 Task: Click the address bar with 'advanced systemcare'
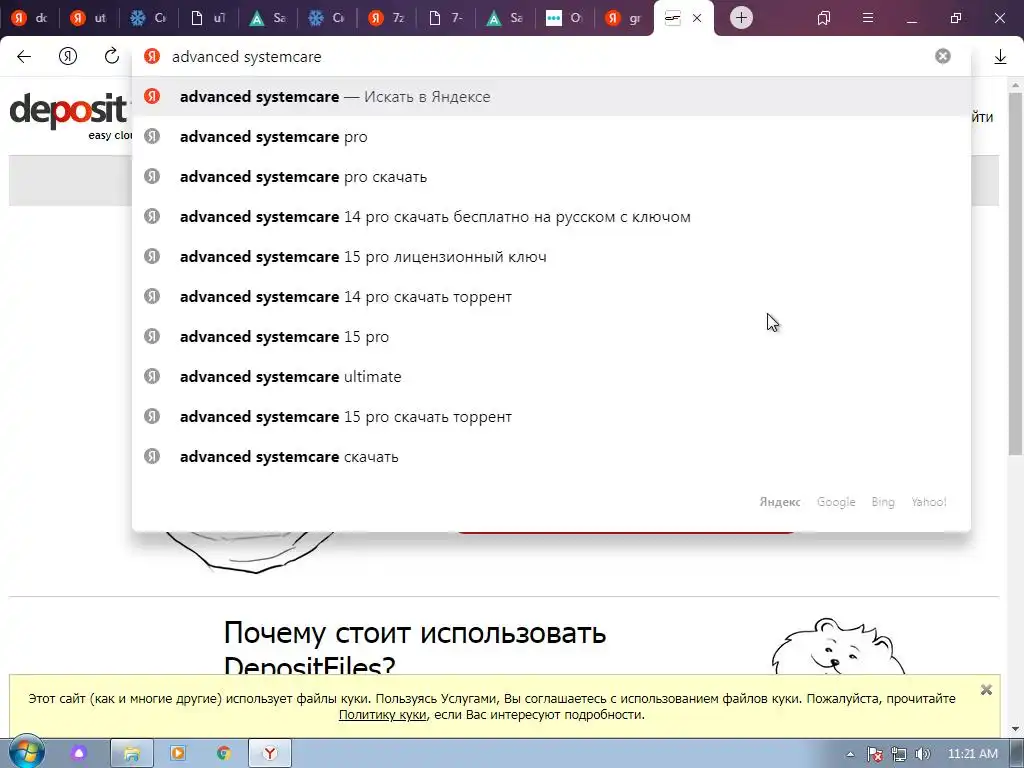pyautogui.click(x=549, y=57)
